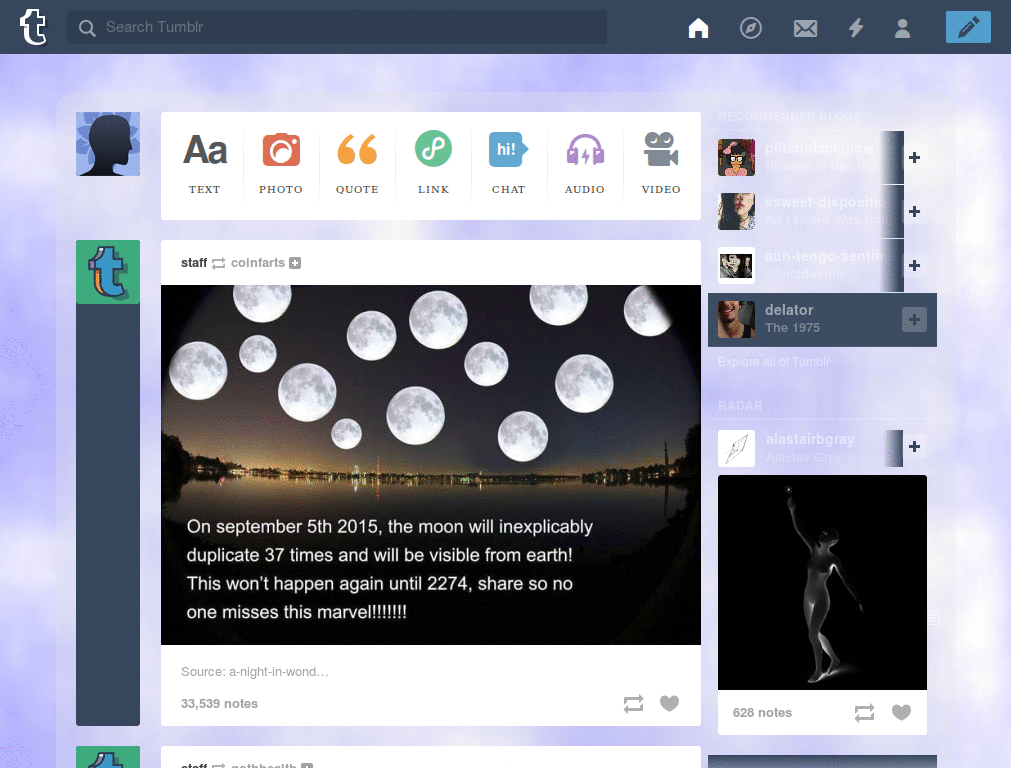This screenshot has width=1024, height=768.
Task: Open the delator blog entry
Action: point(822,319)
